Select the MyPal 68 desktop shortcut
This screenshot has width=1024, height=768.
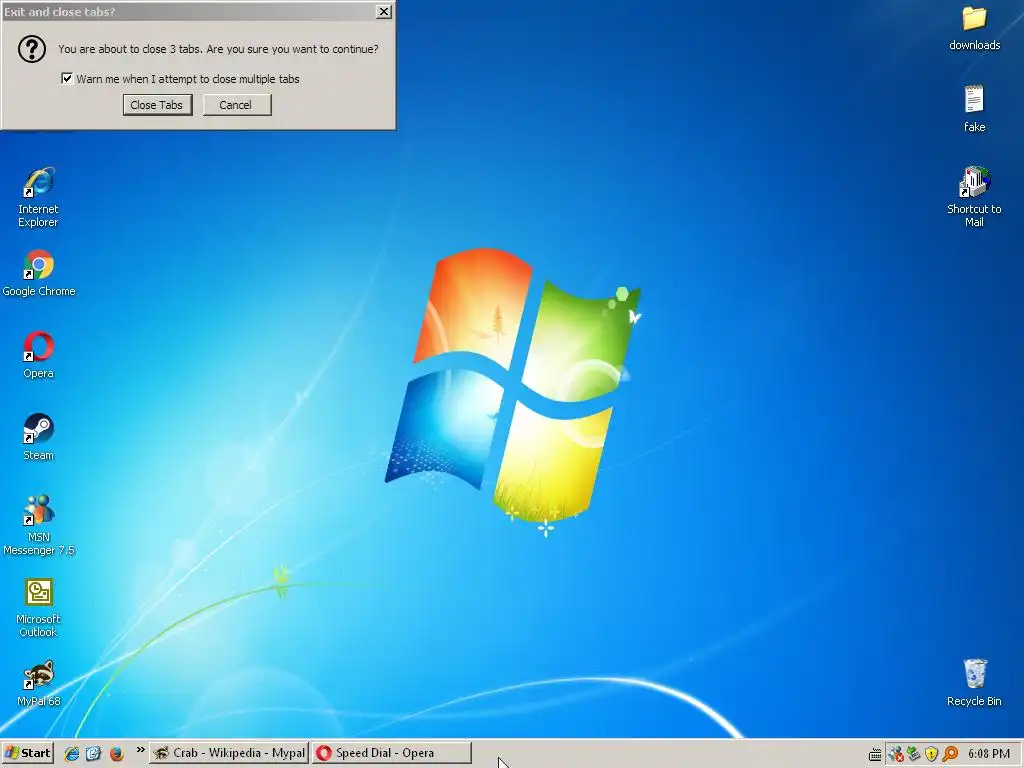coord(39,683)
